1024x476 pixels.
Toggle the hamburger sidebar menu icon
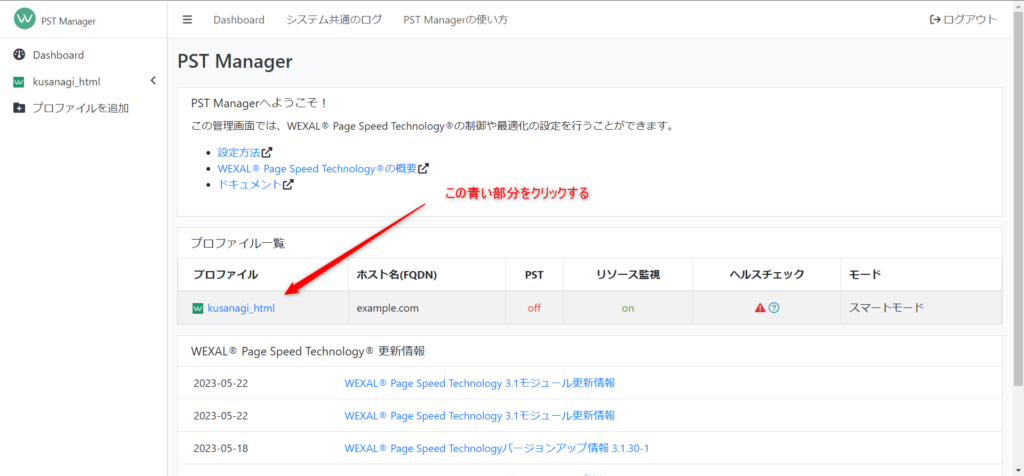coord(187,20)
